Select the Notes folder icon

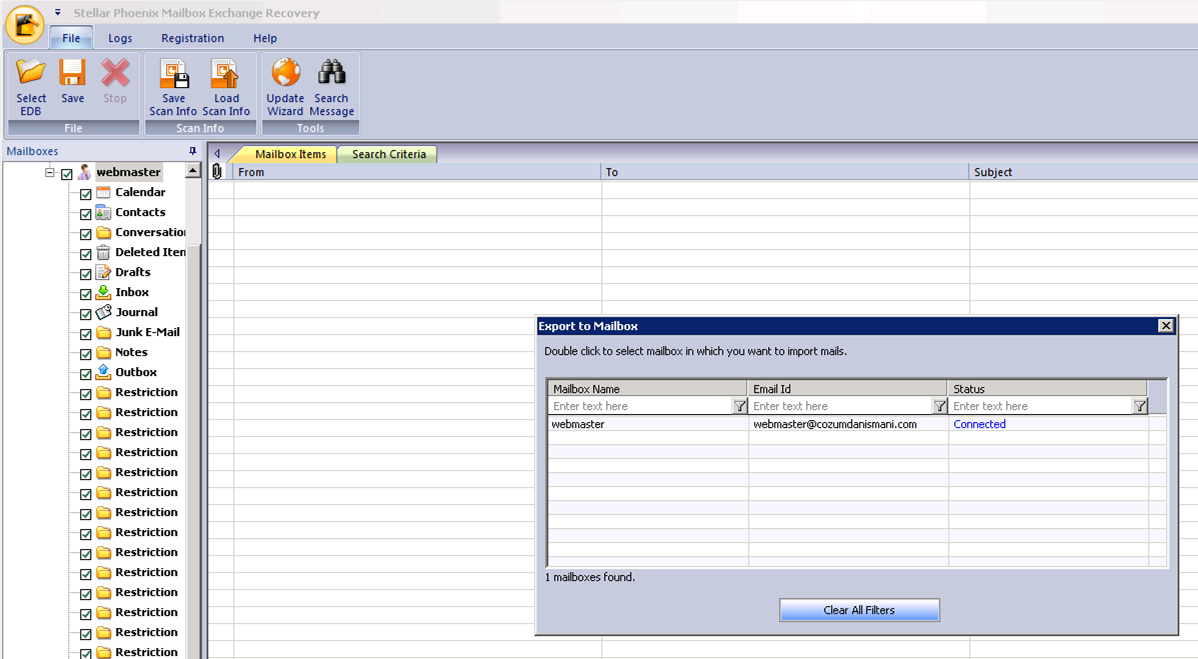[x=103, y=352]
